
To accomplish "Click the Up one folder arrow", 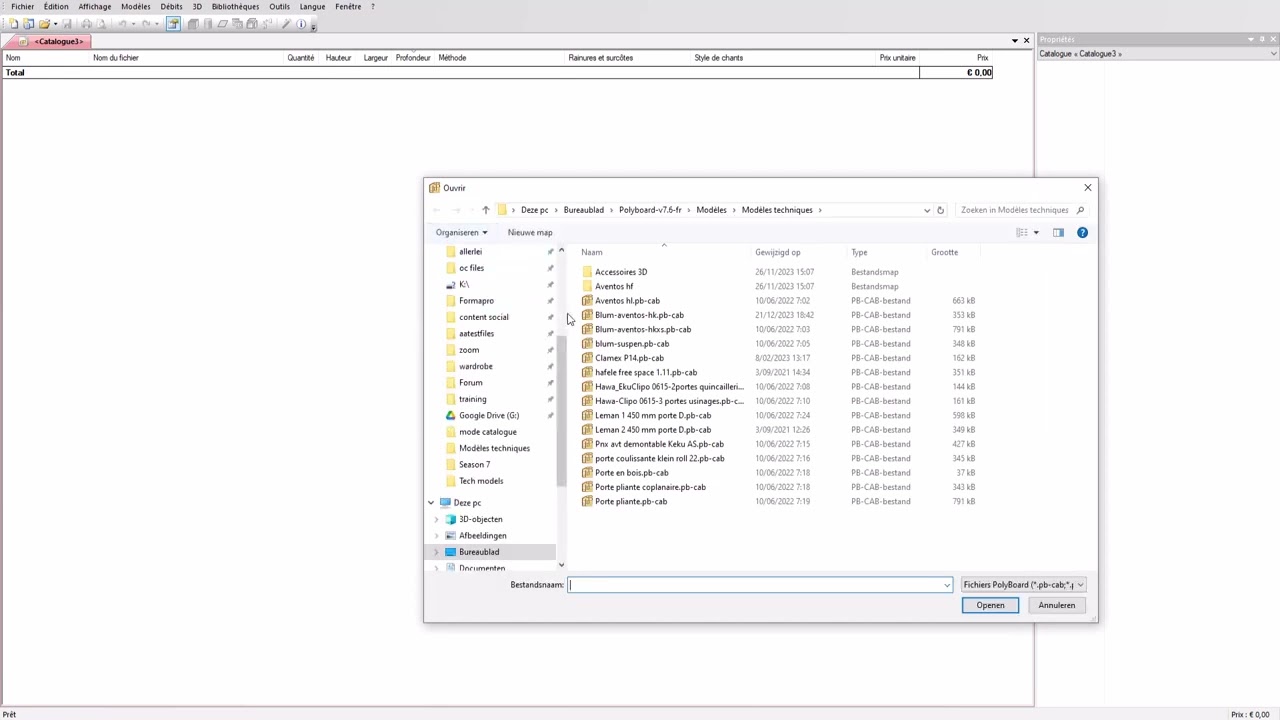I will point(485,210).
